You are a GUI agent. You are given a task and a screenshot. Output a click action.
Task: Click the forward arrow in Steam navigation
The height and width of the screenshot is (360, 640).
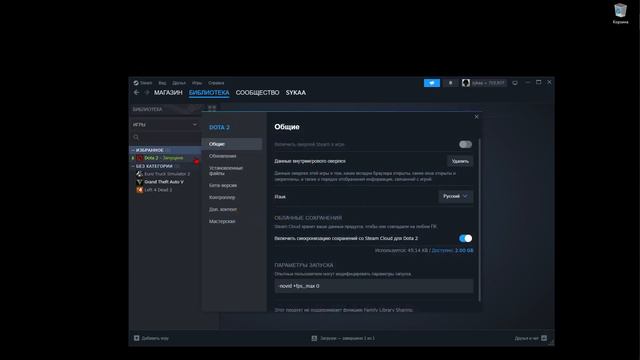tap(147, 93)
